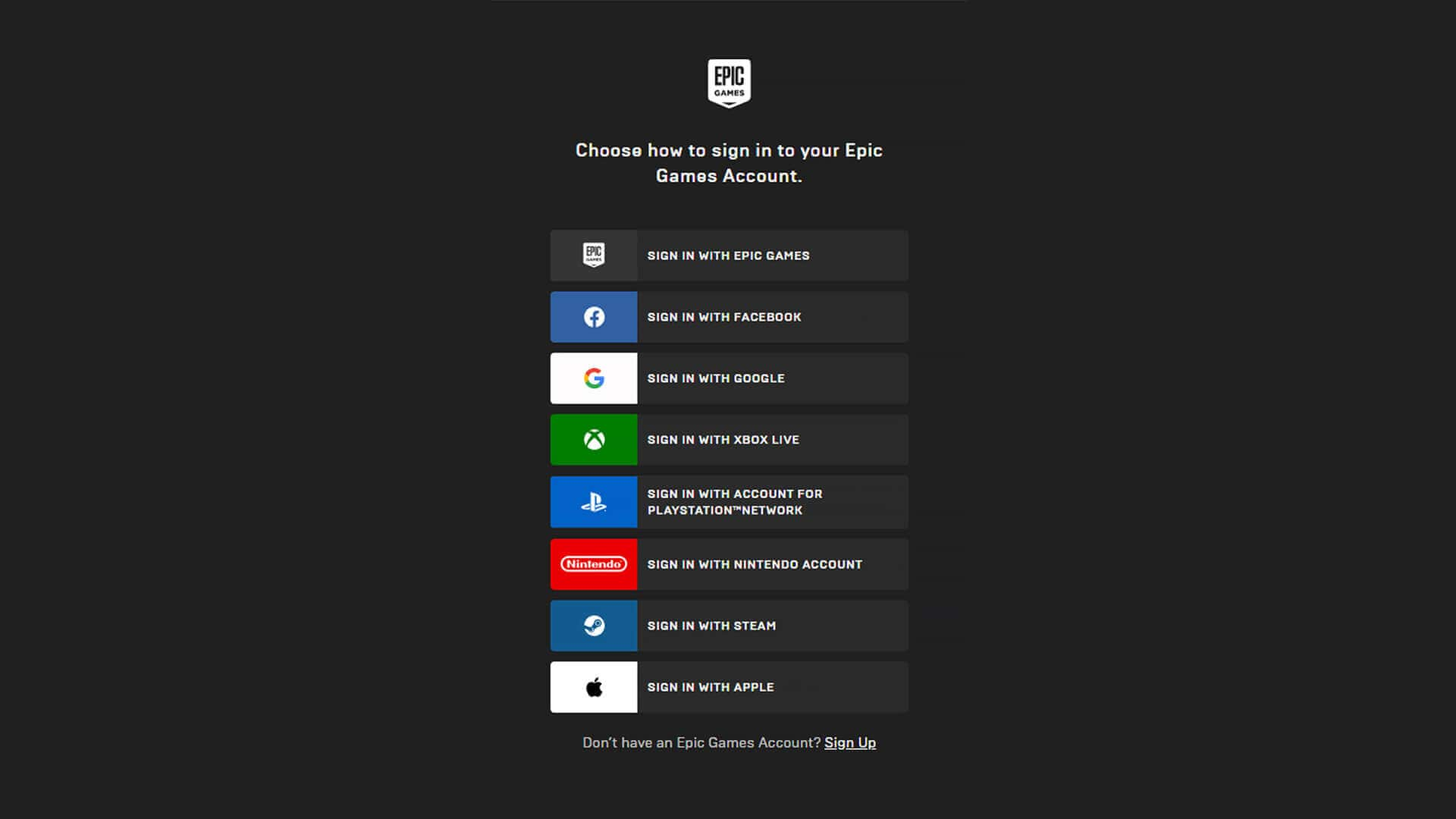Screen dimensions: 1456x819
Task: Click the Xbox Live sign-in icon
Action: pos(593,439)
